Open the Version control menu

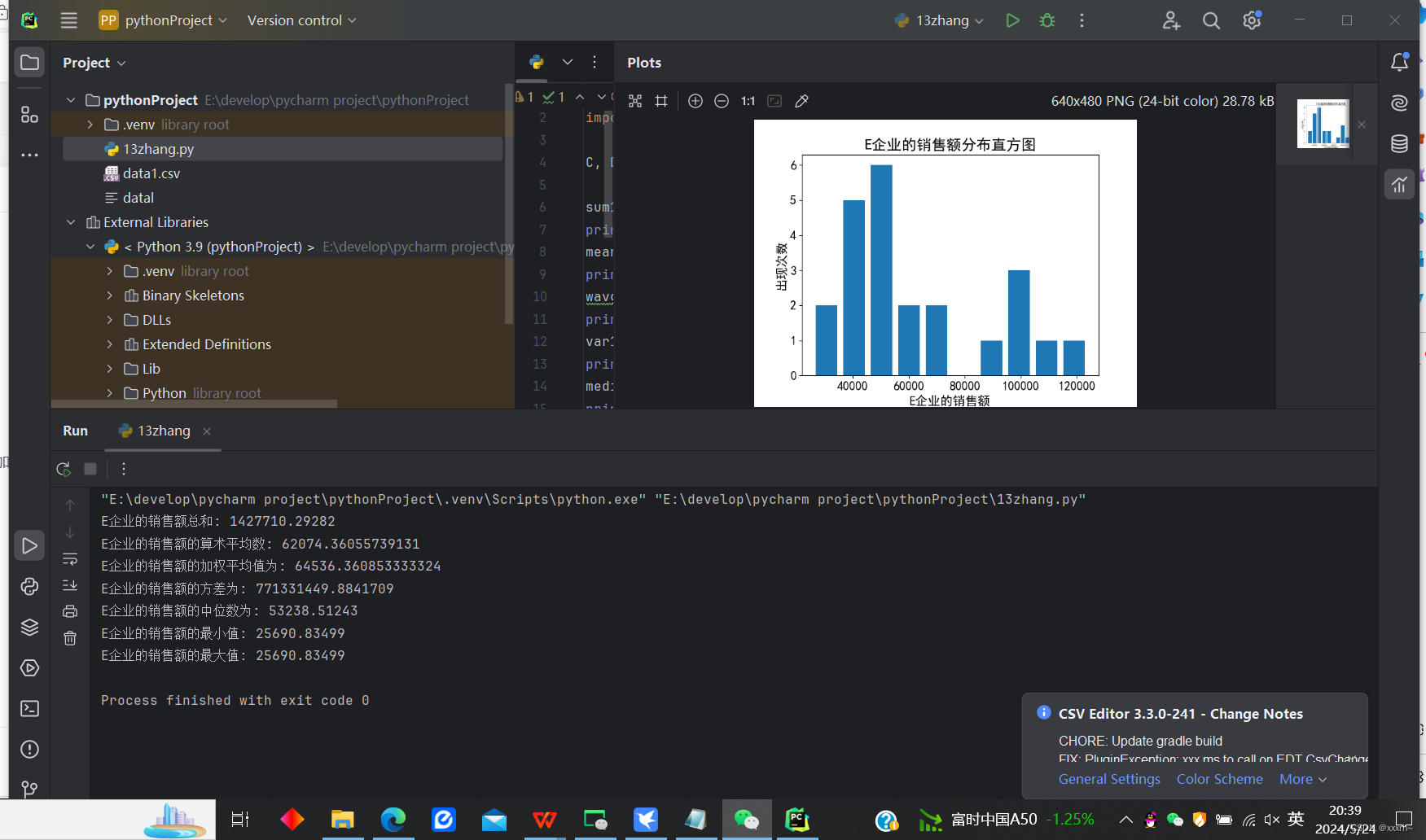click(x=300, y=20)
